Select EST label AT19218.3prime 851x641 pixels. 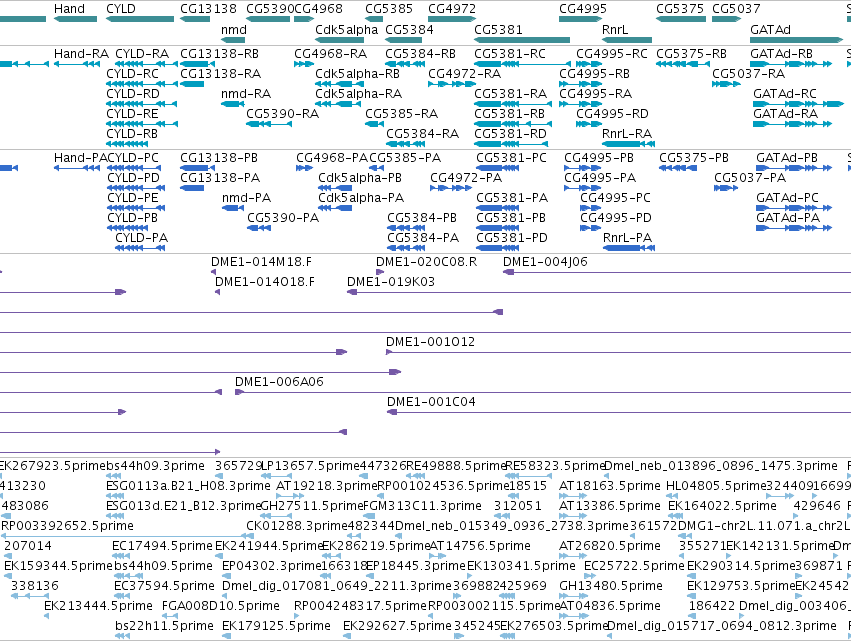(x=326, y=486)
